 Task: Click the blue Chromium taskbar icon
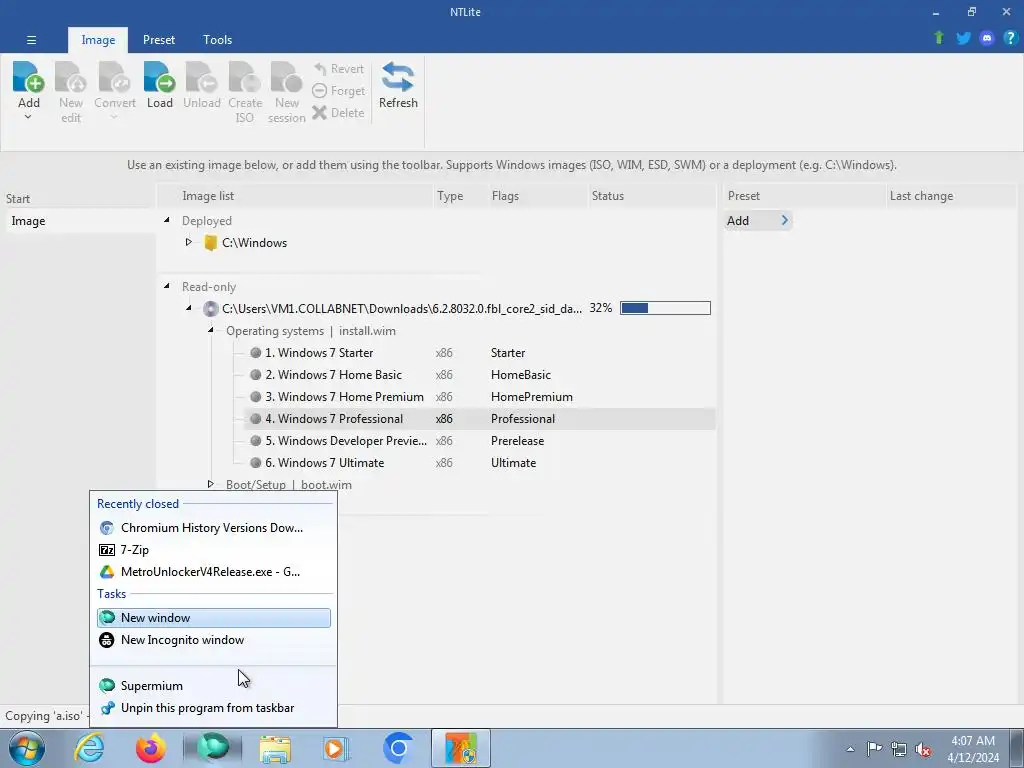tap(398, 748)
